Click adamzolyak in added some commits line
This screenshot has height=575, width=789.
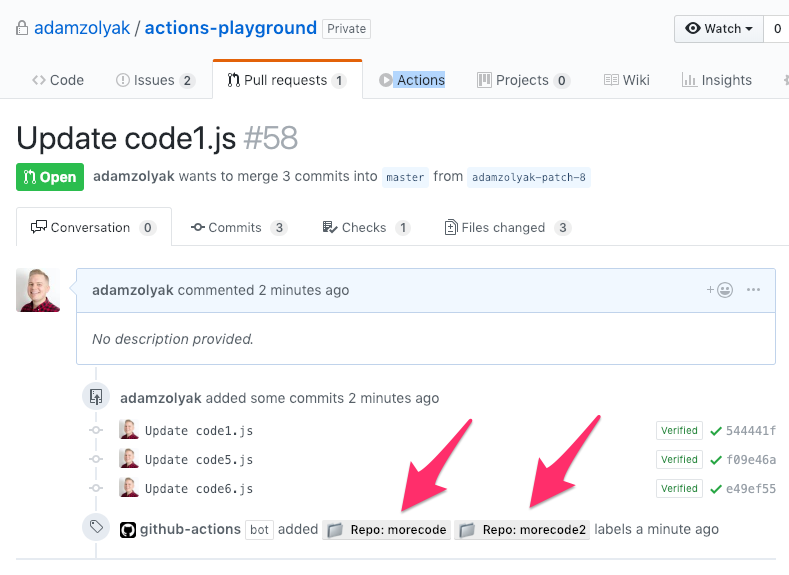161,398
